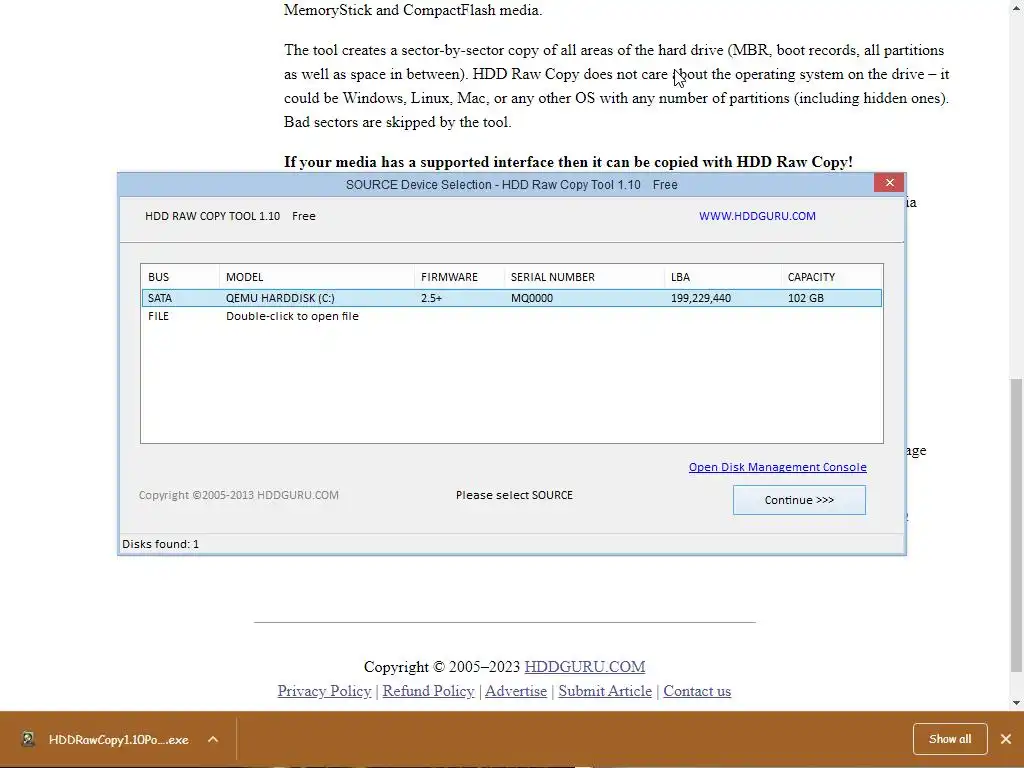Screen dimensions: 1024x768
Task: Click the Please select SOURCE label
Action: click(x=514, y=495)
